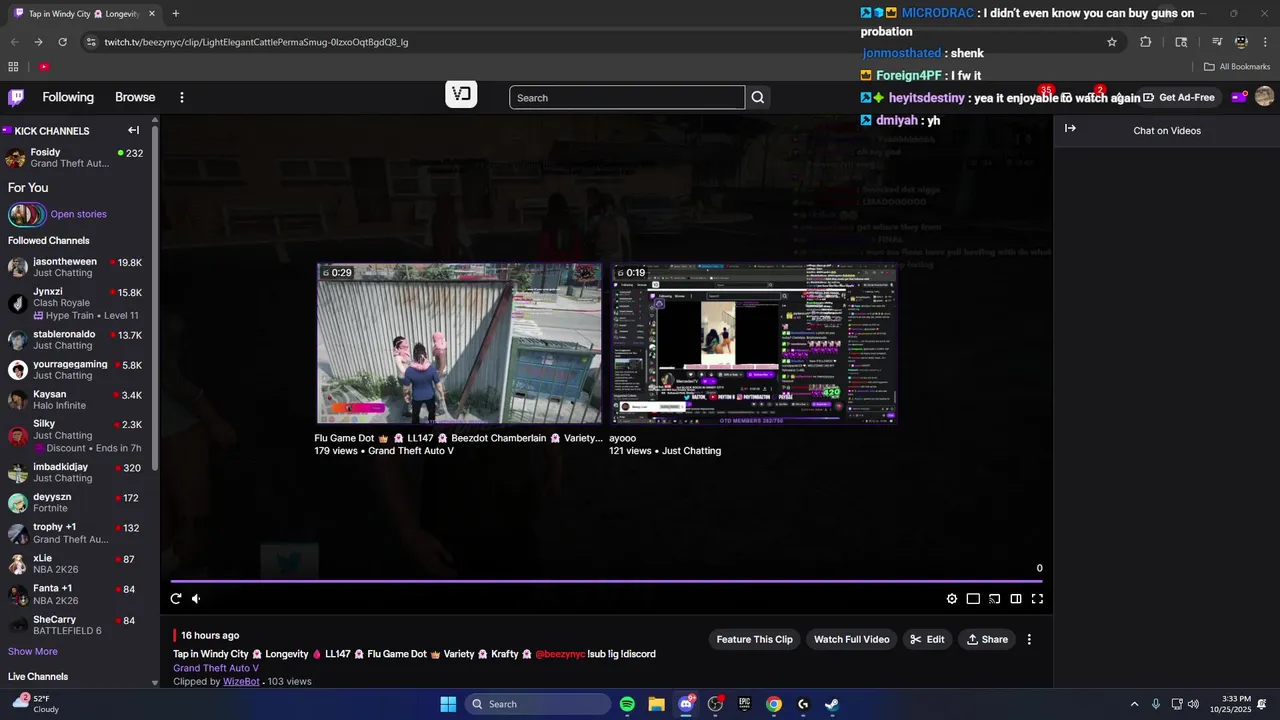Open a new Chrome tab

pyautogui.click(x=176, y=14)
